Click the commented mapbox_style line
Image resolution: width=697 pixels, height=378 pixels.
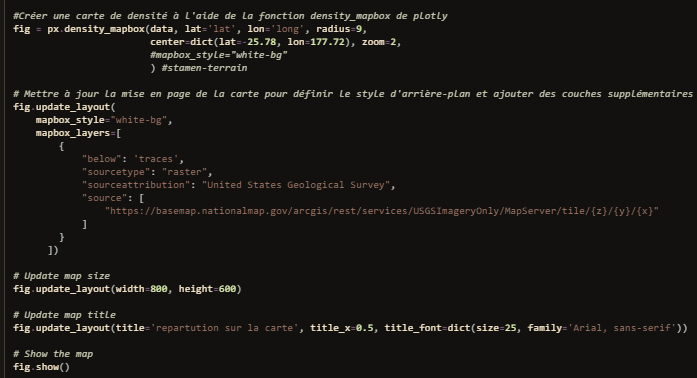[x=219, y=55]
